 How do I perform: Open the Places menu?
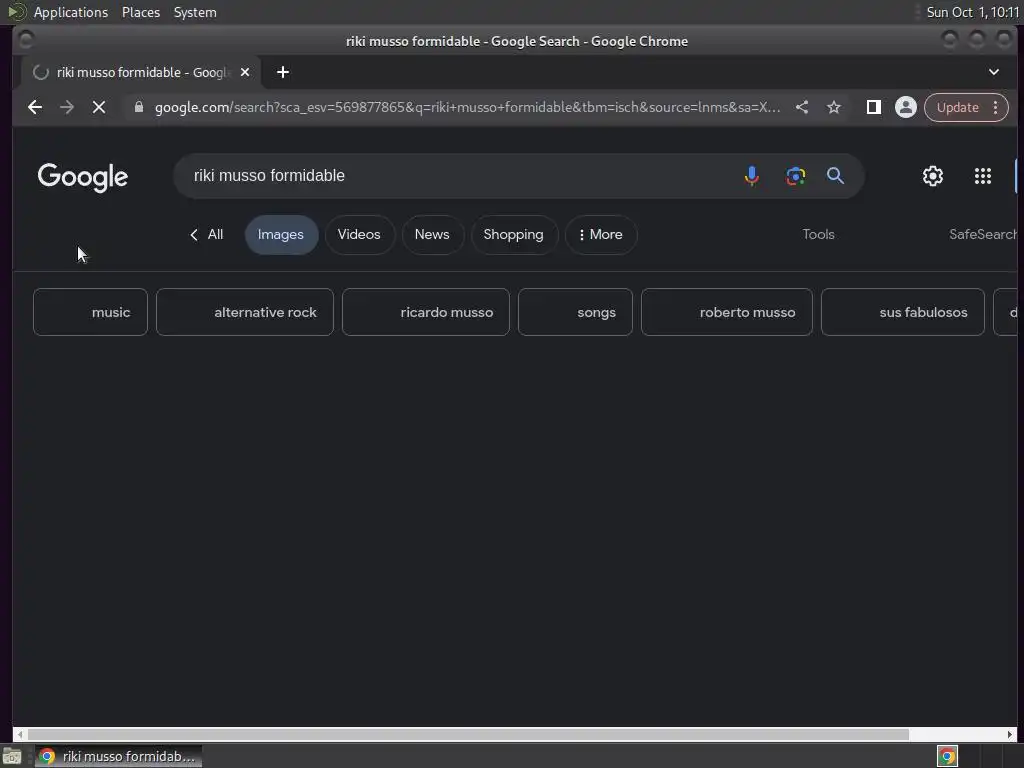click(x=141, y=12)
